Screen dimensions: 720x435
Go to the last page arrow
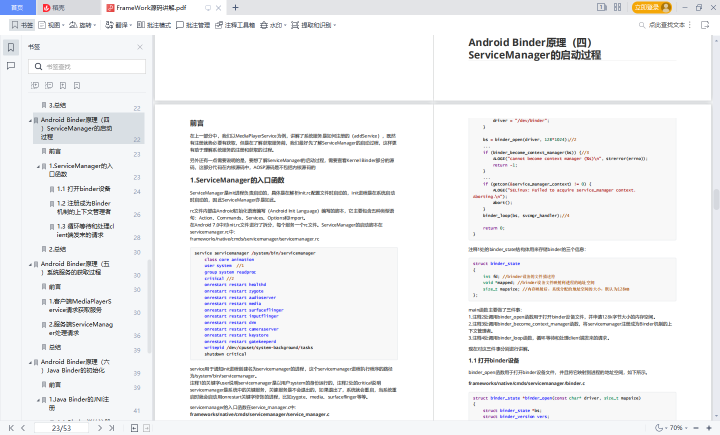pyautogui.click(x=112, y=428)
